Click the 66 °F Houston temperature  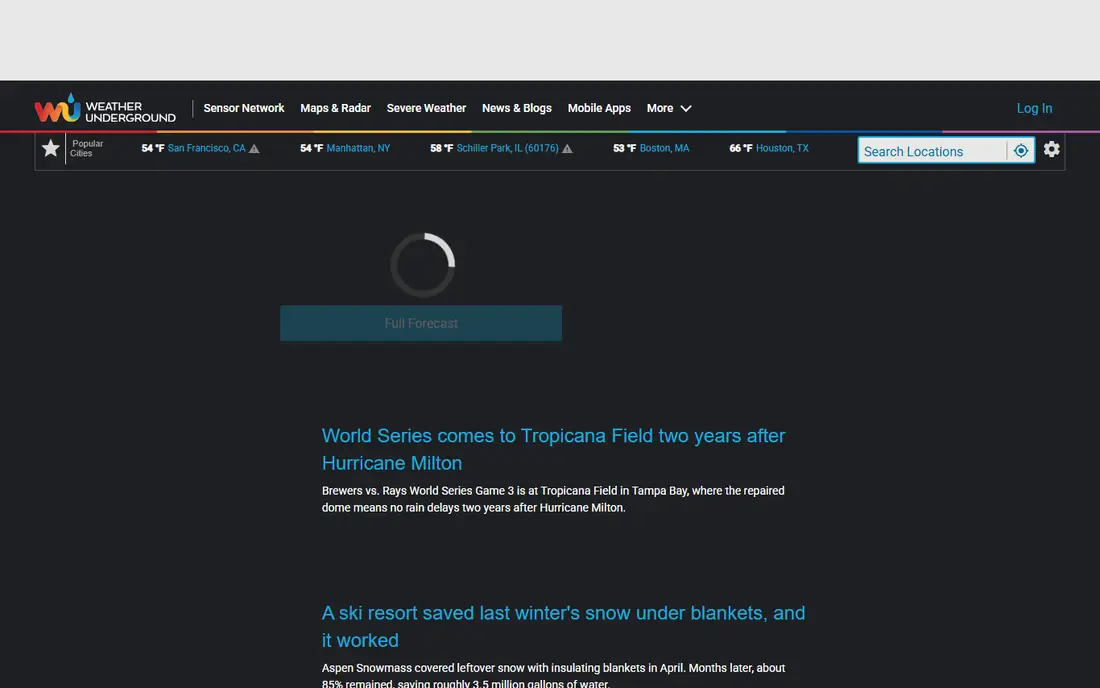[x=740, y=148]
